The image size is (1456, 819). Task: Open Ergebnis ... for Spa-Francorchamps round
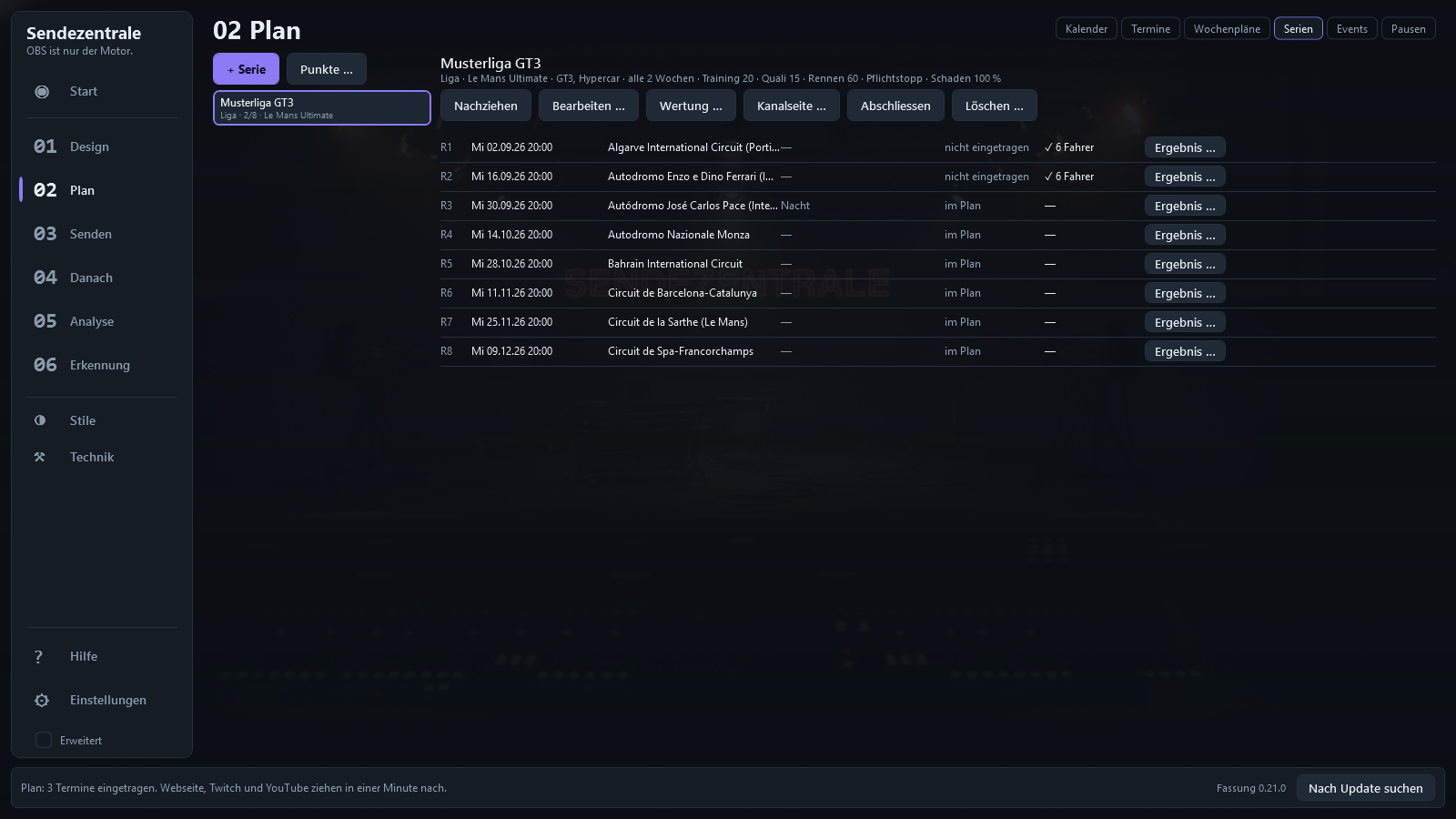(1185, 351)
